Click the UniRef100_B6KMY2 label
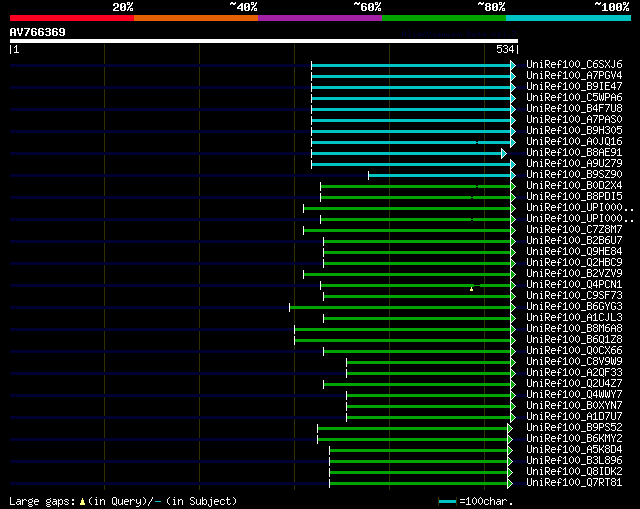The height and width of the screenshot is (509, 640). click(x=574, y=439)
